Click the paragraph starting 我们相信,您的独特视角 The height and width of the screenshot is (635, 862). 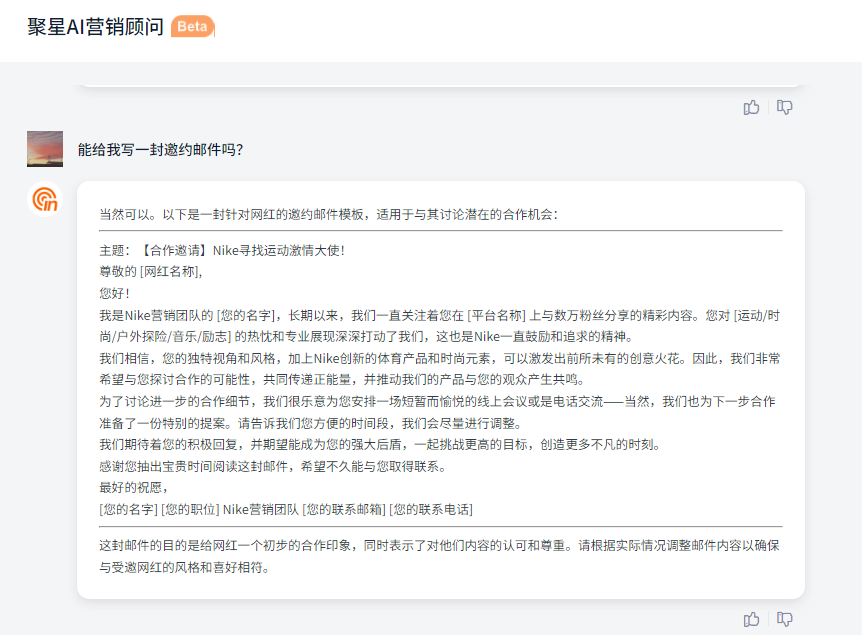click(440, 369)
